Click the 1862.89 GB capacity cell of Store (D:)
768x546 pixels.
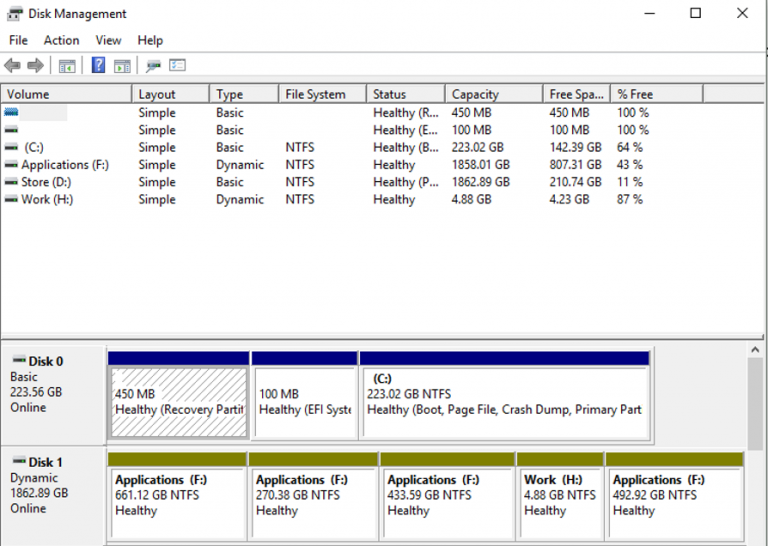(480, 182)
